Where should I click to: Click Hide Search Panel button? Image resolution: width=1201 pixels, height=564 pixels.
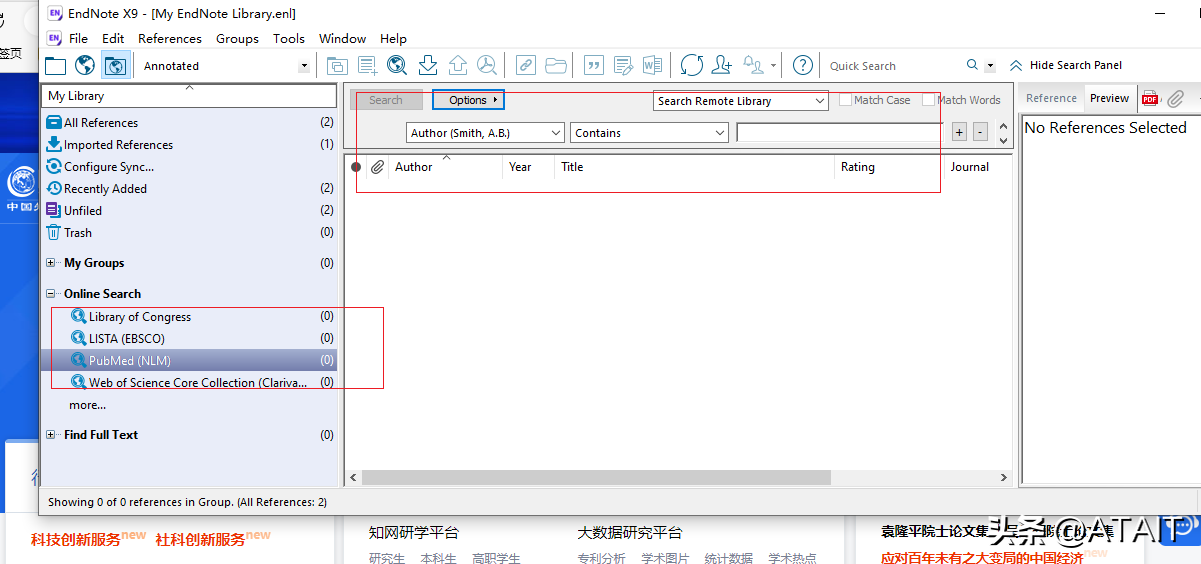pos(1066,65)
